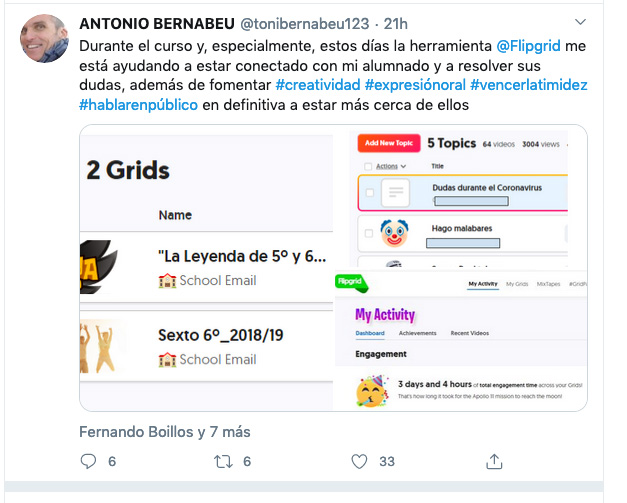Click the green Flipgrid logo

click(x=351, y=283)
